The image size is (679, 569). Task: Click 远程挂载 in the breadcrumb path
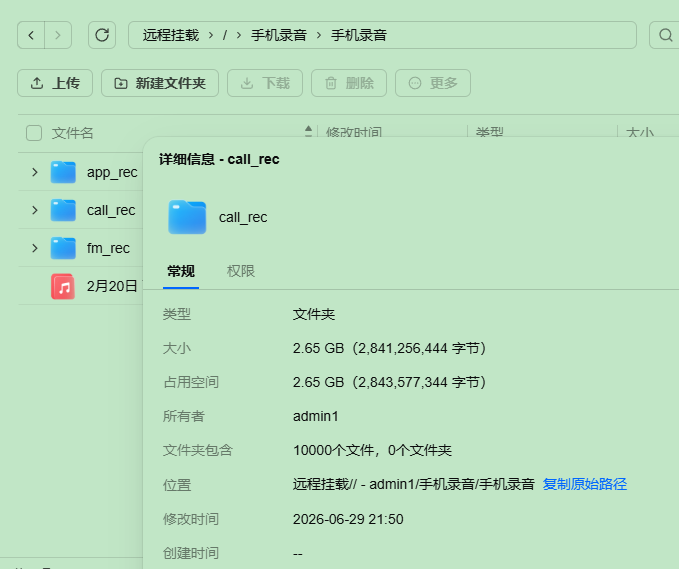tap(171, 35)
